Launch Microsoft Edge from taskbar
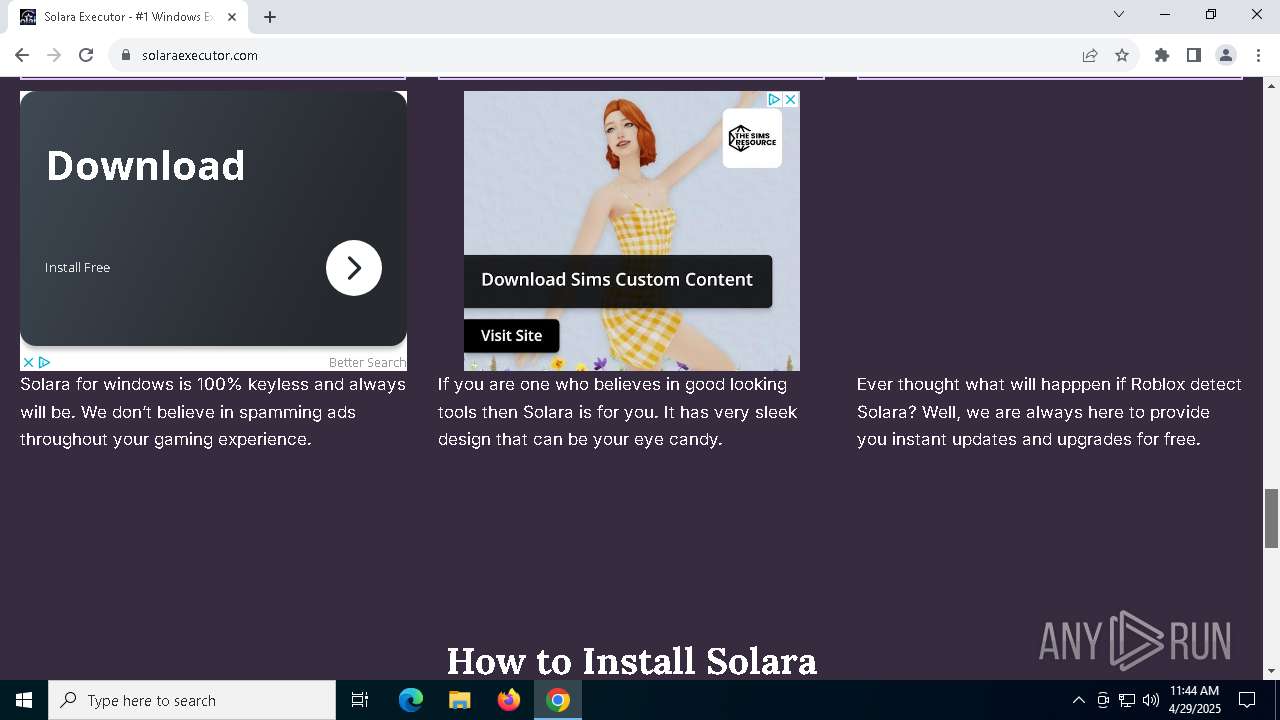This screenshot has height=720, width=1280. tap(411, 700)
